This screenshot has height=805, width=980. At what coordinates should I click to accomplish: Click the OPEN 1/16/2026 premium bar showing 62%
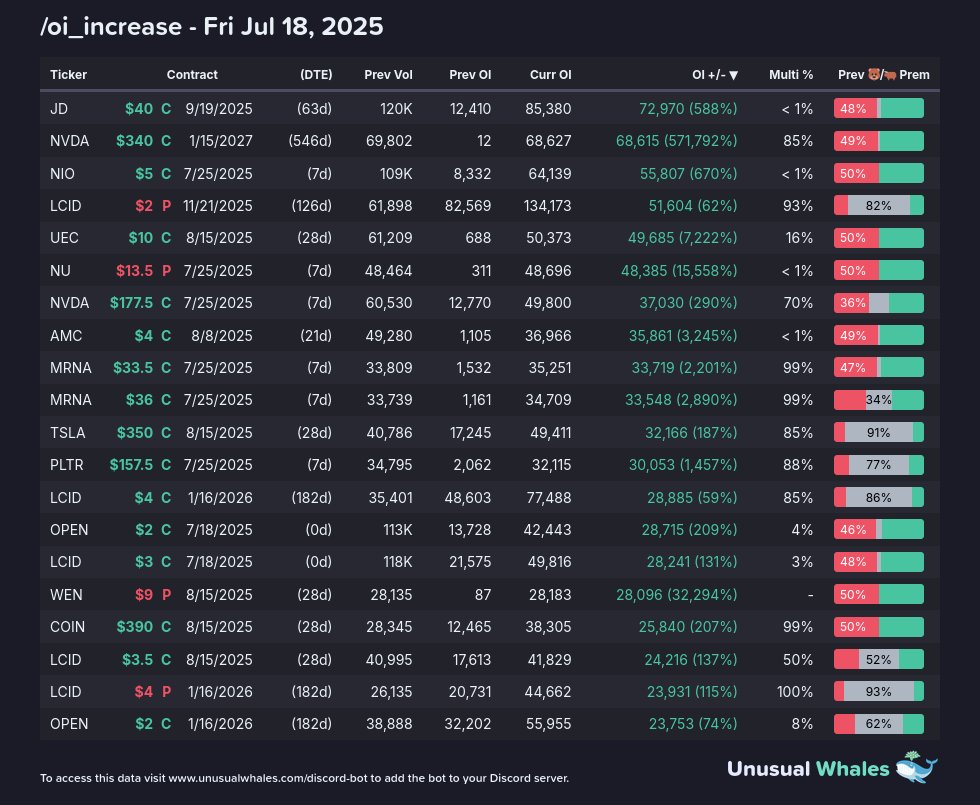click(879, 724)
